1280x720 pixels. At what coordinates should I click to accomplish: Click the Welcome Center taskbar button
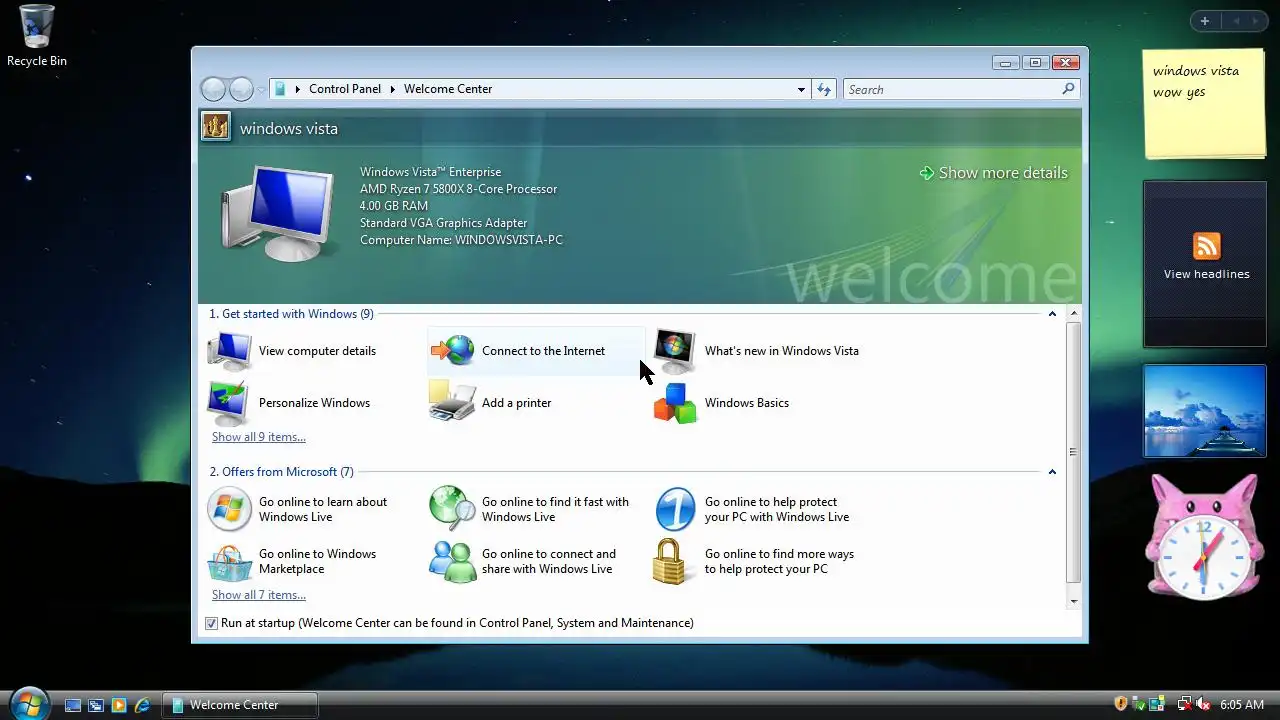[x=240, y=705]
